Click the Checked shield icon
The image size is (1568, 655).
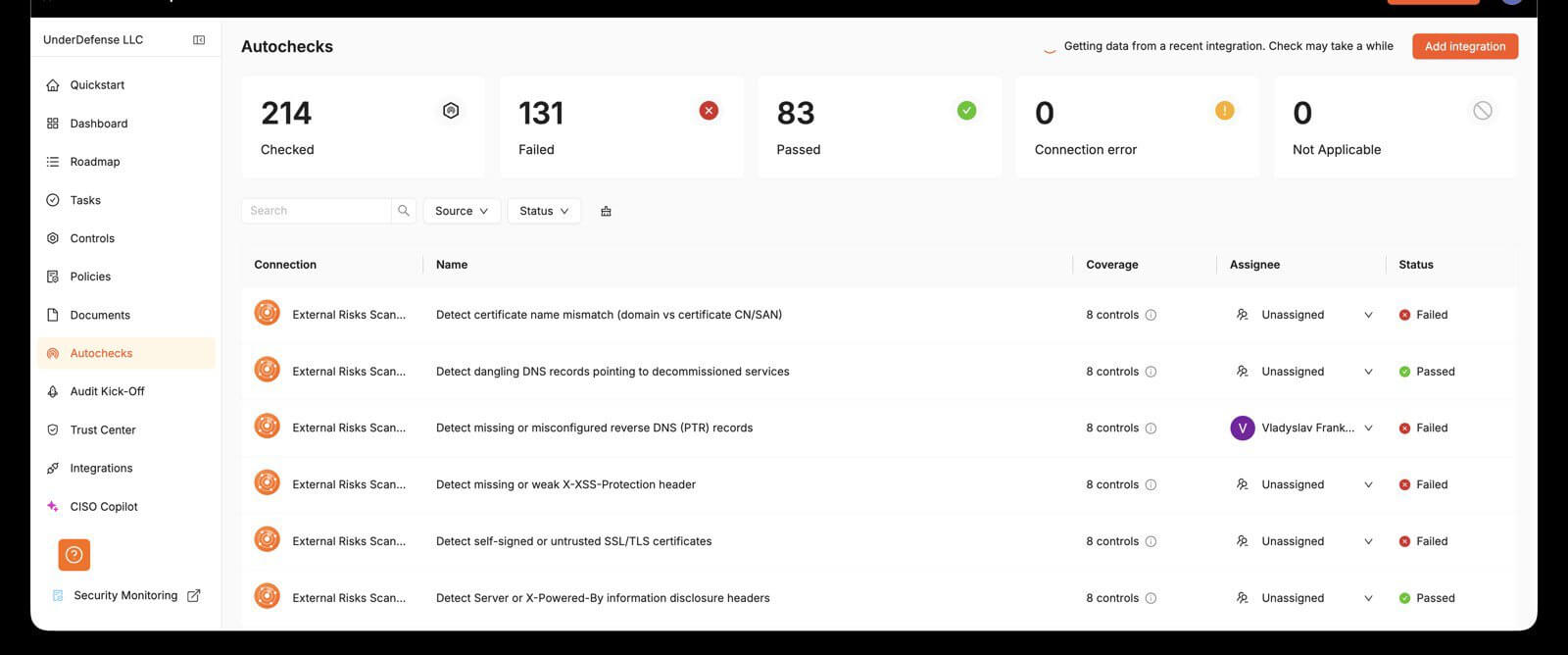[451, 111]
